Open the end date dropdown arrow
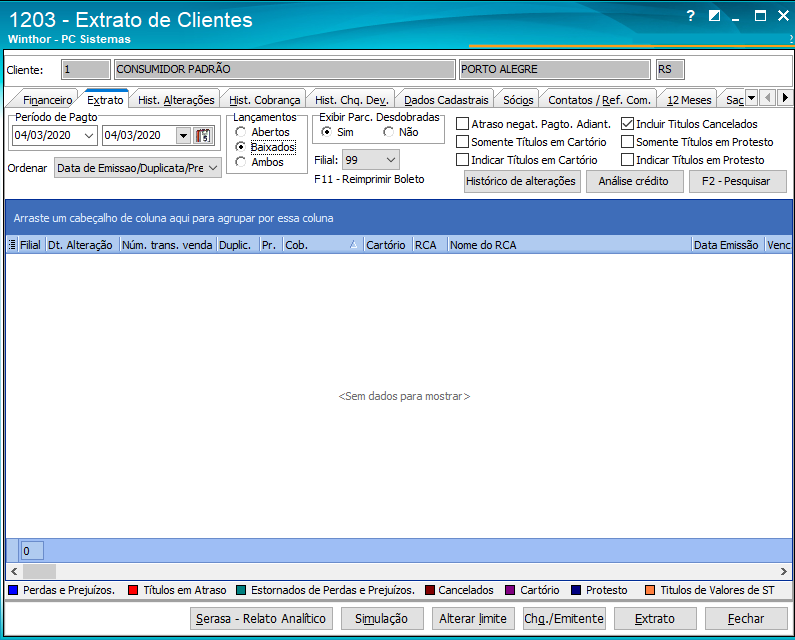This screenshot has height=640, width=795. pos(183,135)
